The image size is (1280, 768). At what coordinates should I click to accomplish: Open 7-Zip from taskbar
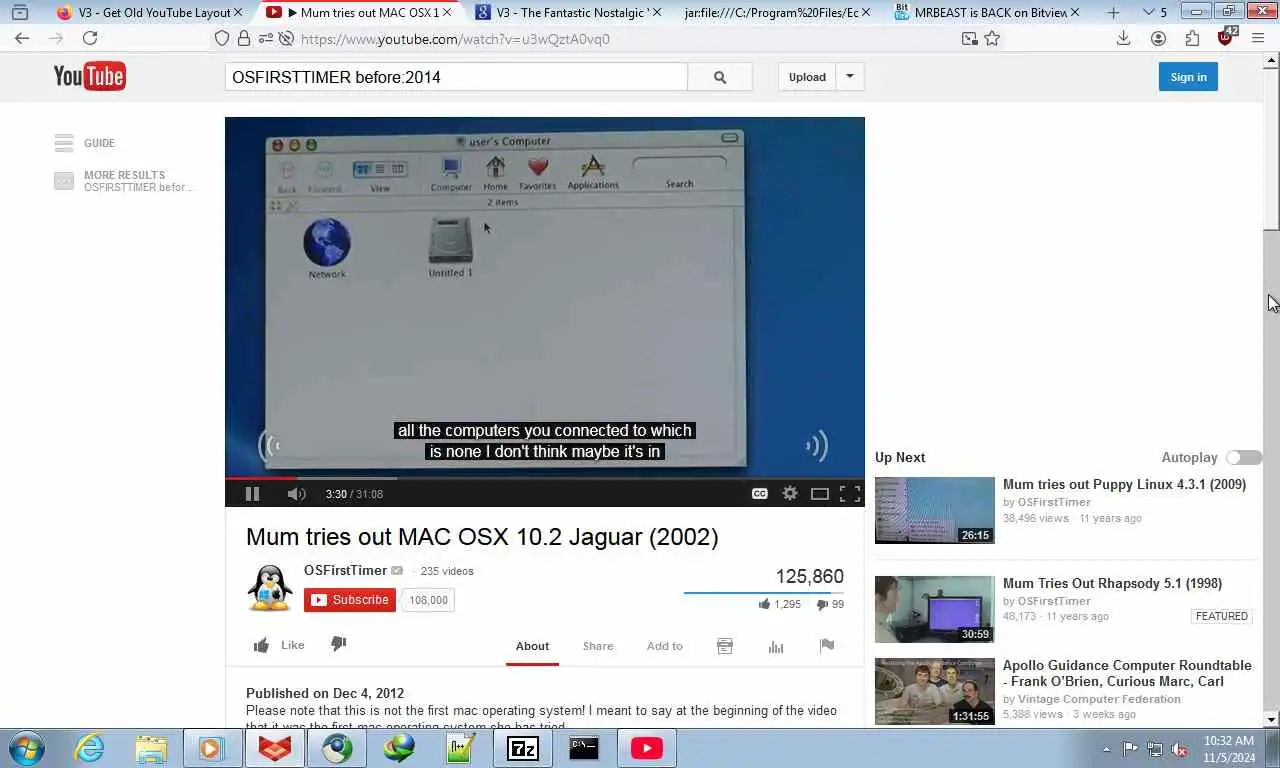tap(523, 748)
